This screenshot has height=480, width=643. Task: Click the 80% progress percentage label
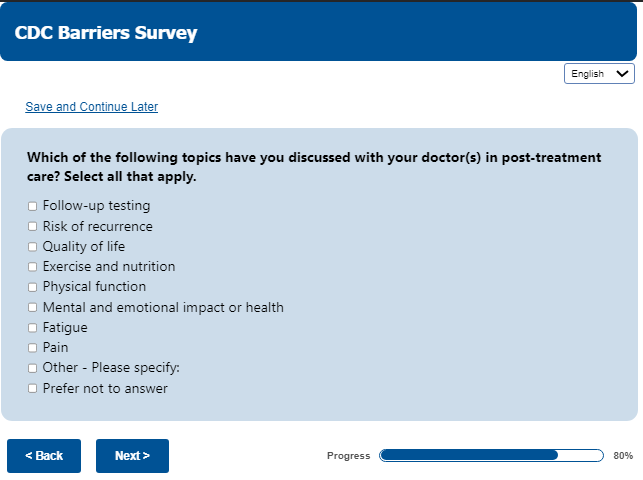623,456
